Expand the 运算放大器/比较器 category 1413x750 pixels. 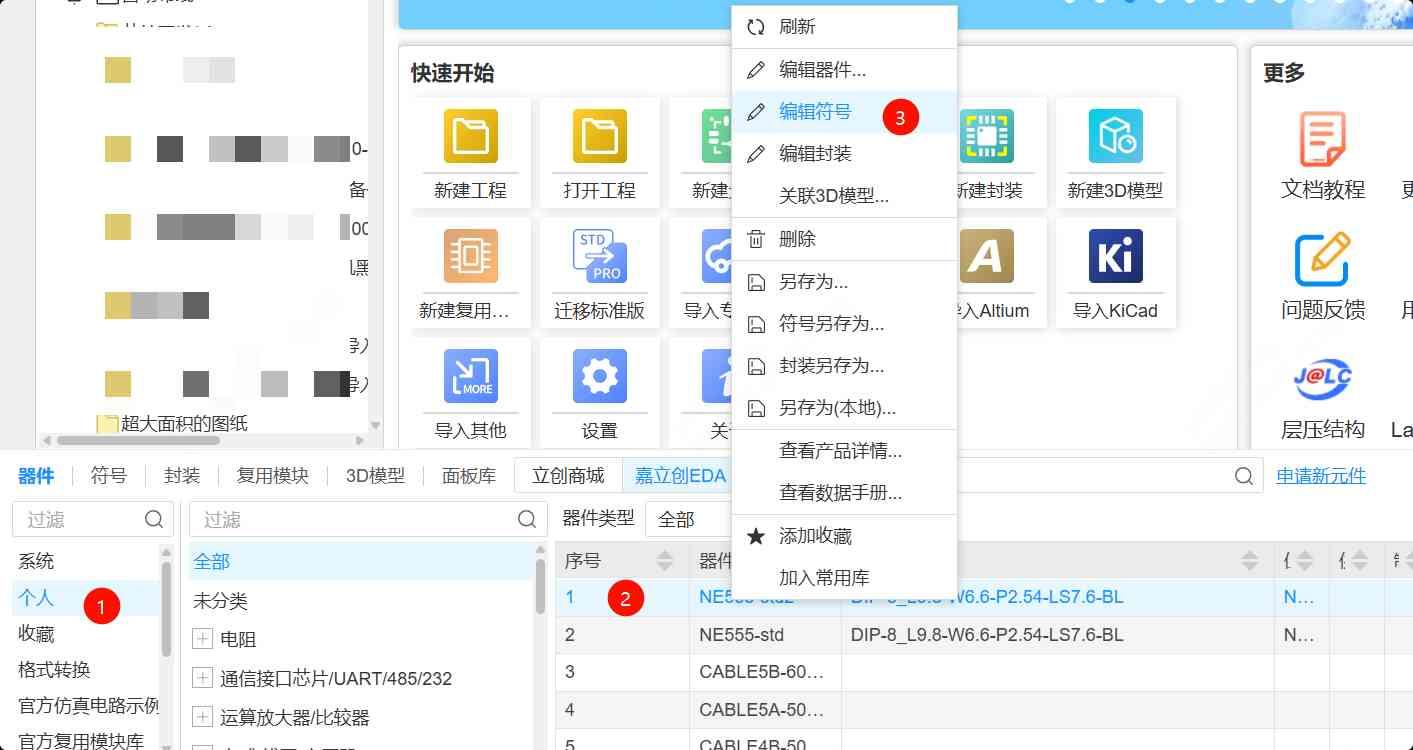pos(203,717)
